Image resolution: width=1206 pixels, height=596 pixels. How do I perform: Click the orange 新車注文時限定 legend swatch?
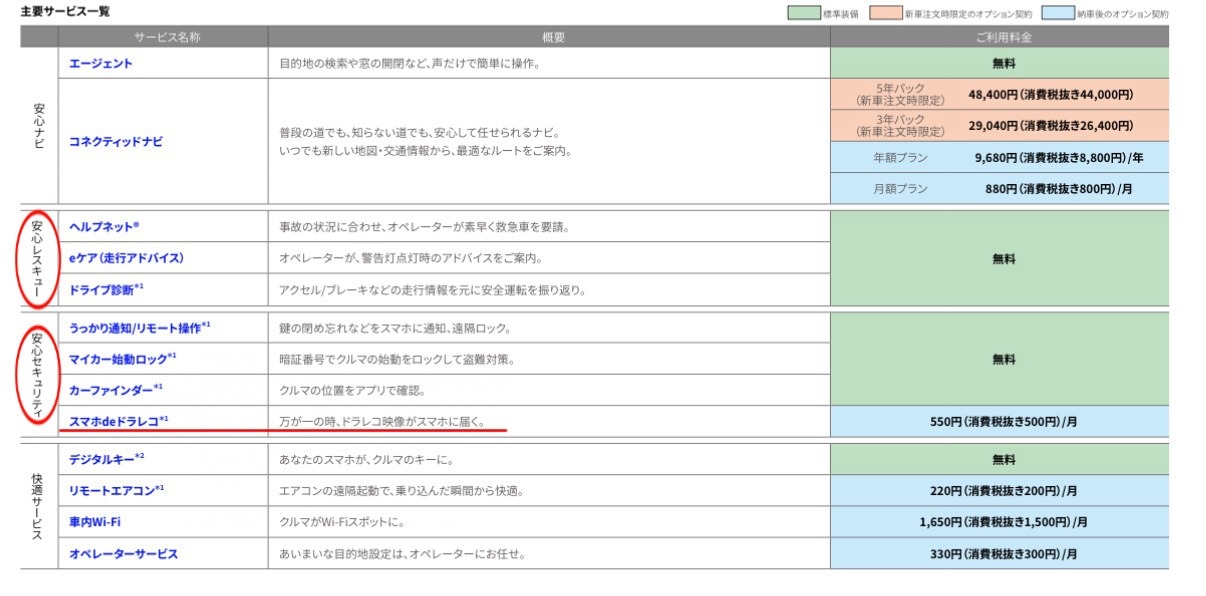[885, 14]
